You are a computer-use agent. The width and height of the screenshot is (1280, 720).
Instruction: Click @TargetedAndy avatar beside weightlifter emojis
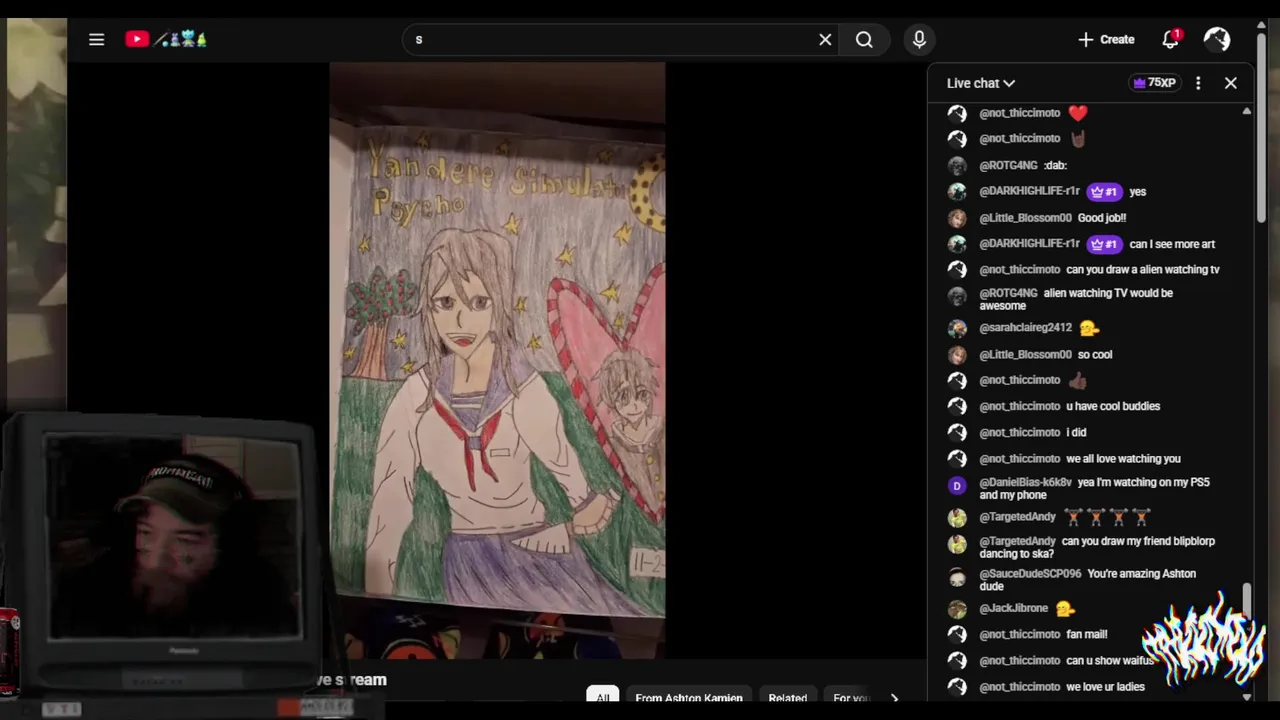pos(957,518)
